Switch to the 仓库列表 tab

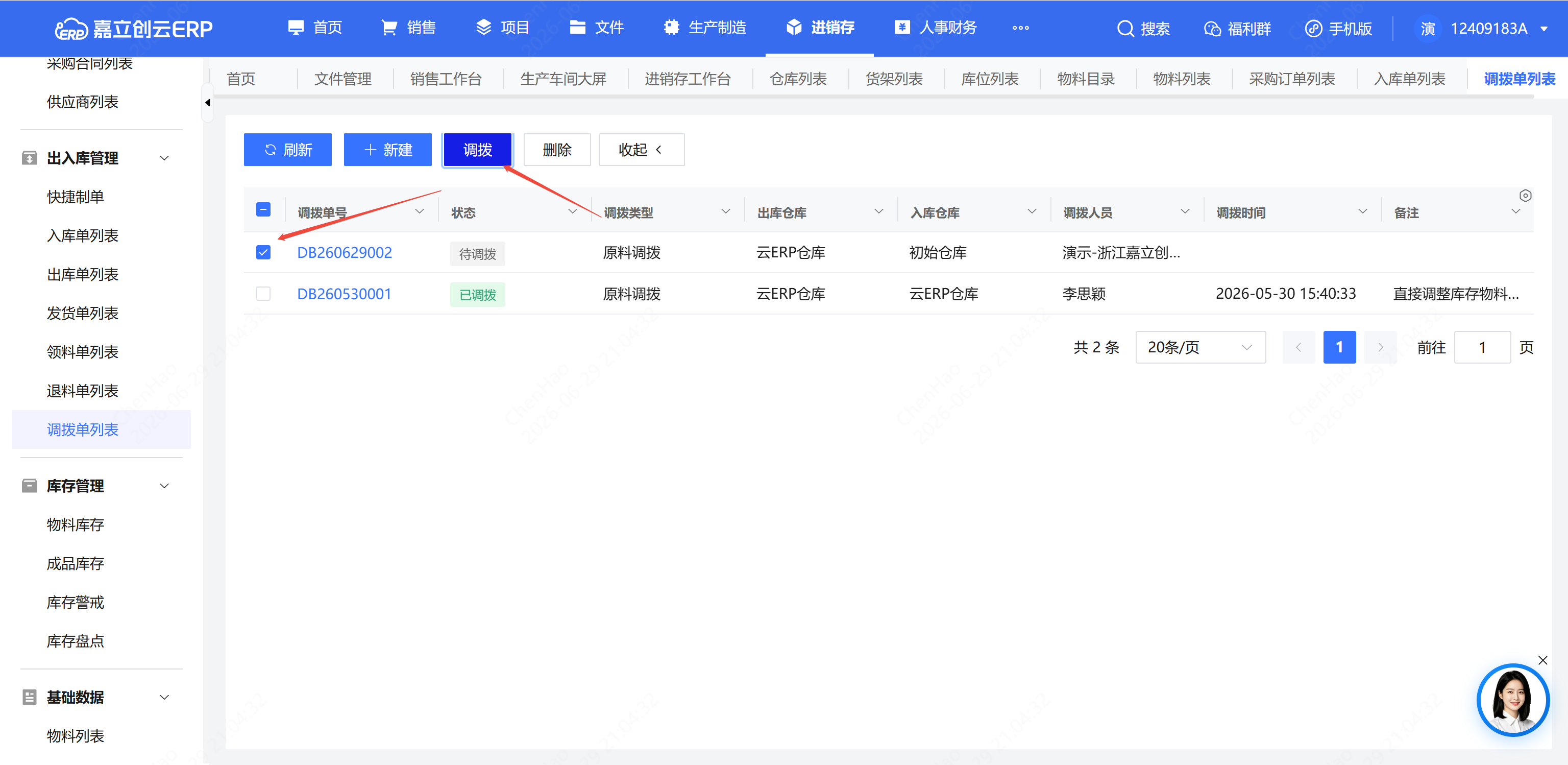(x=798, y=79)
